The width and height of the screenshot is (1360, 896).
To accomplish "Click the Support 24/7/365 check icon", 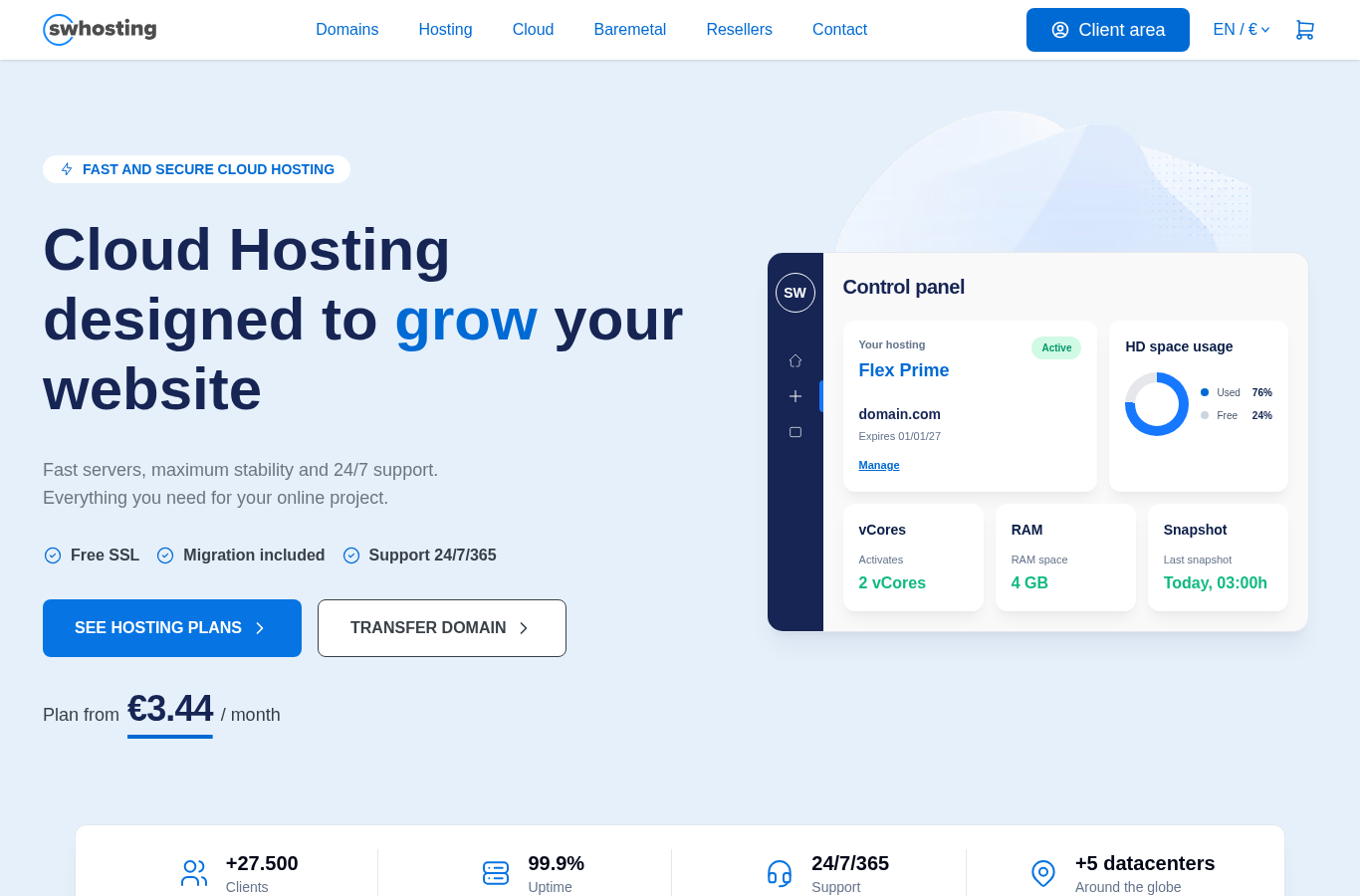I will pos(351,556).
